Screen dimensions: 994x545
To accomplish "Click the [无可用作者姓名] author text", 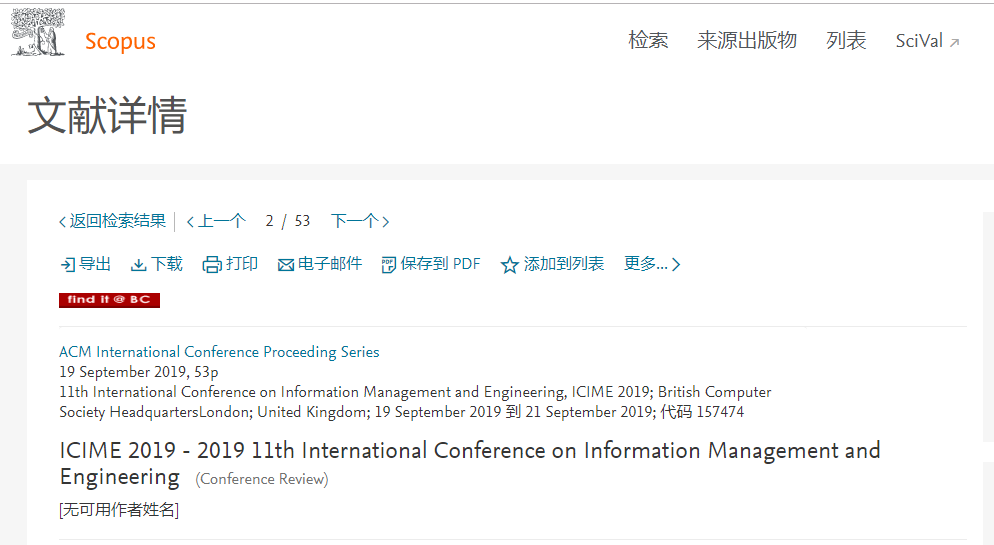I will (x=119, y=510).
